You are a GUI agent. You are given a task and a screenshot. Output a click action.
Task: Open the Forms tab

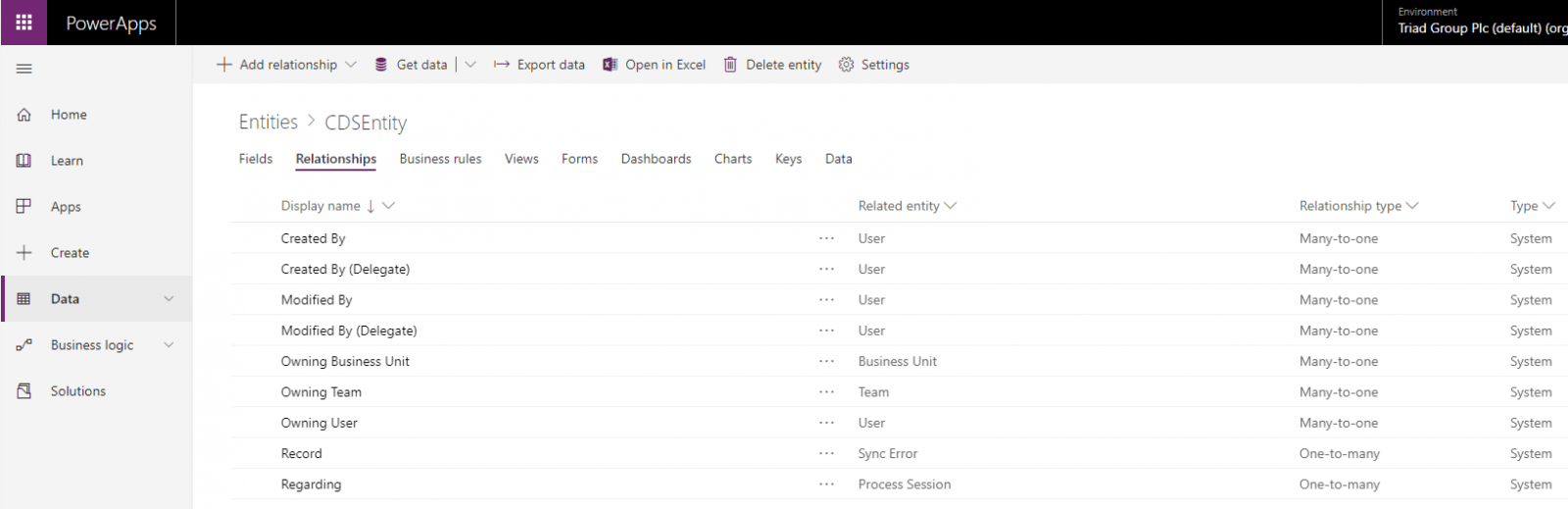[579, 159]
